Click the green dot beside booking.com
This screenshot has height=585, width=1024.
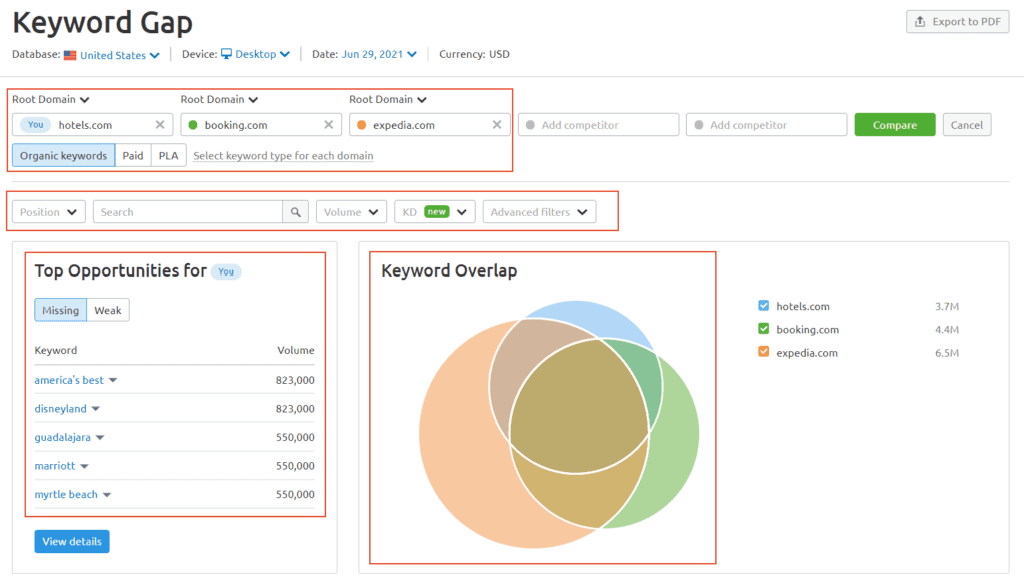193,125
